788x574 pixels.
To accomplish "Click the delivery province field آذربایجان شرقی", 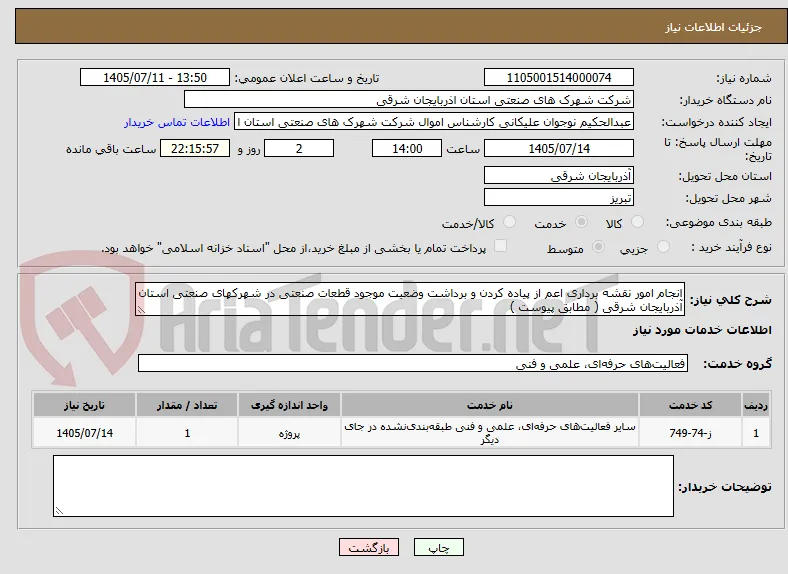I will point(559,175).
